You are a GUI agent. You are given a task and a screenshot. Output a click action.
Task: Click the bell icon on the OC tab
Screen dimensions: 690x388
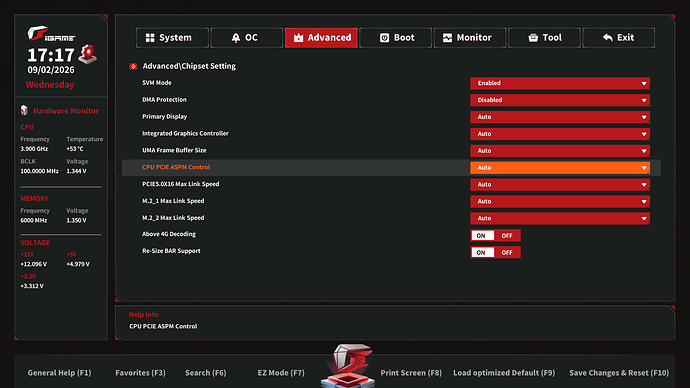point(236,38)
